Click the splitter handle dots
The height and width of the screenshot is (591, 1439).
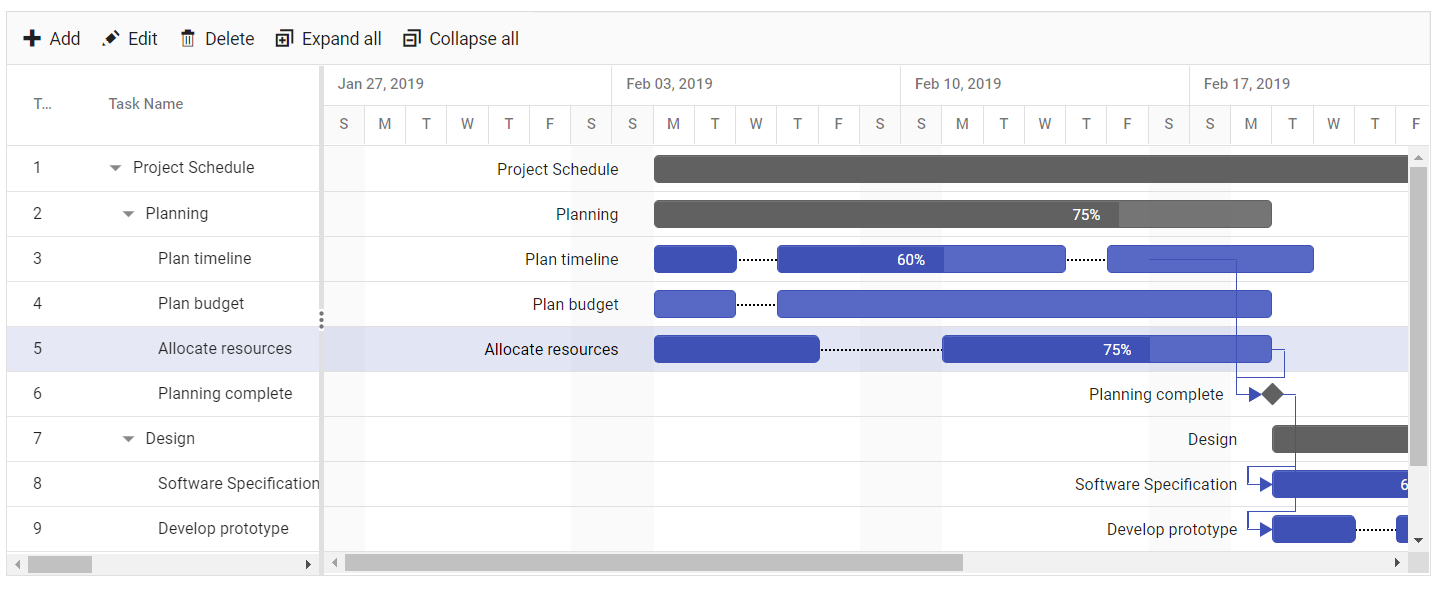321,320
